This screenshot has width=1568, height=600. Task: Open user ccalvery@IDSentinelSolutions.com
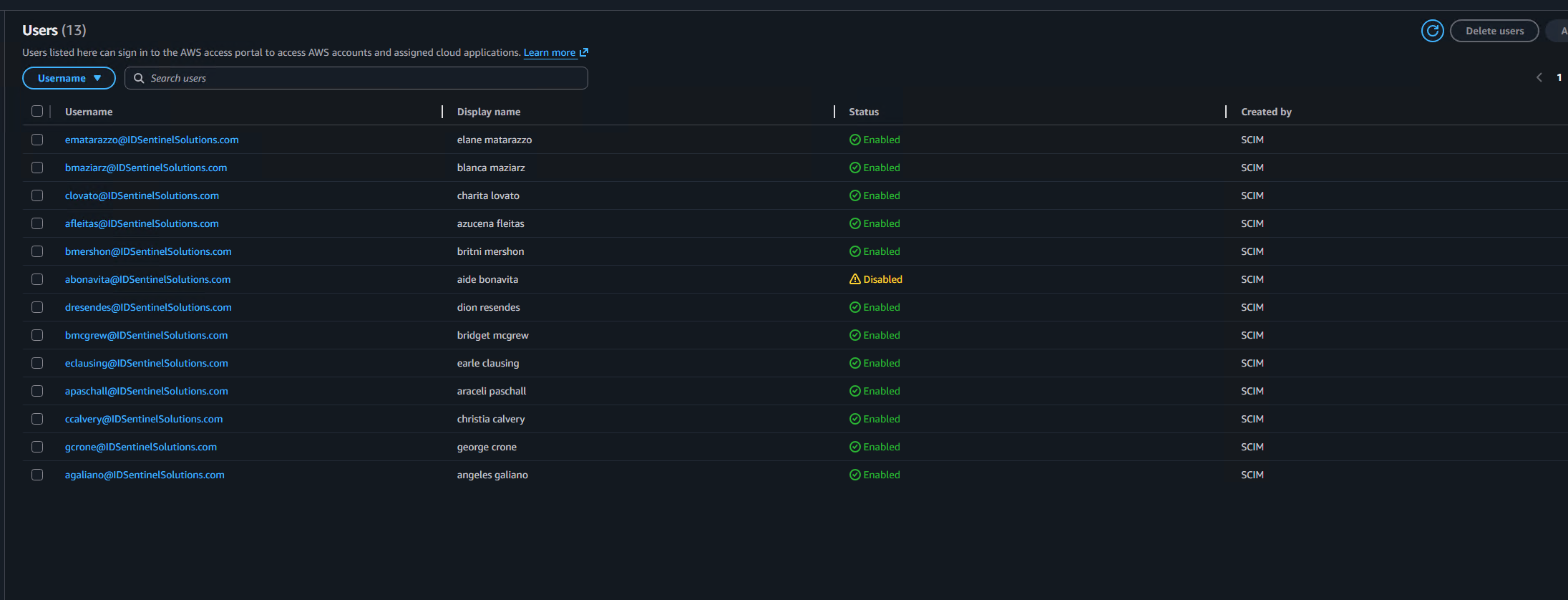coord(144,419)
